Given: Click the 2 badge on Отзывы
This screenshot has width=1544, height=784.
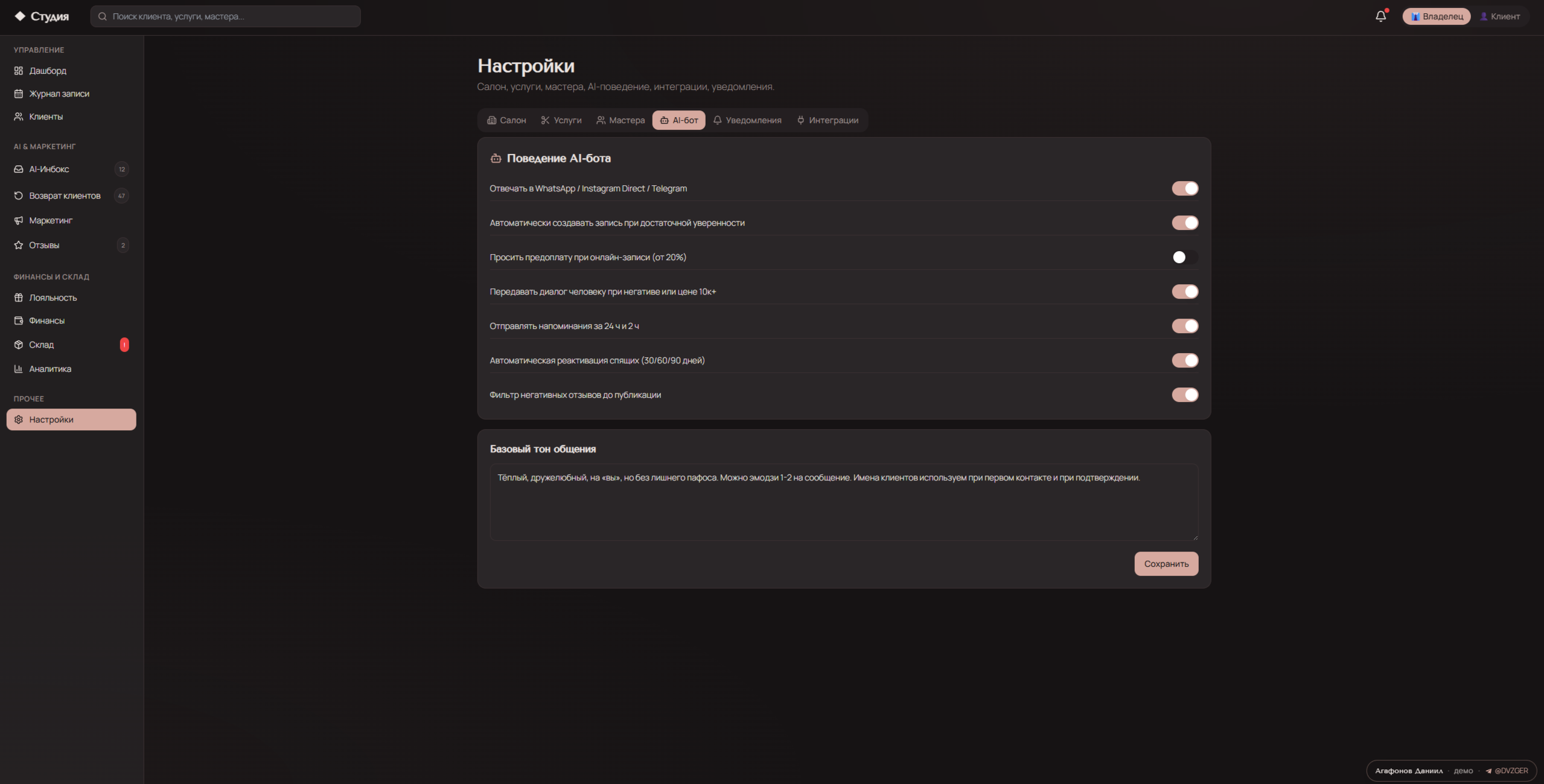Looking at the screenshot, I should click(123, 245).
